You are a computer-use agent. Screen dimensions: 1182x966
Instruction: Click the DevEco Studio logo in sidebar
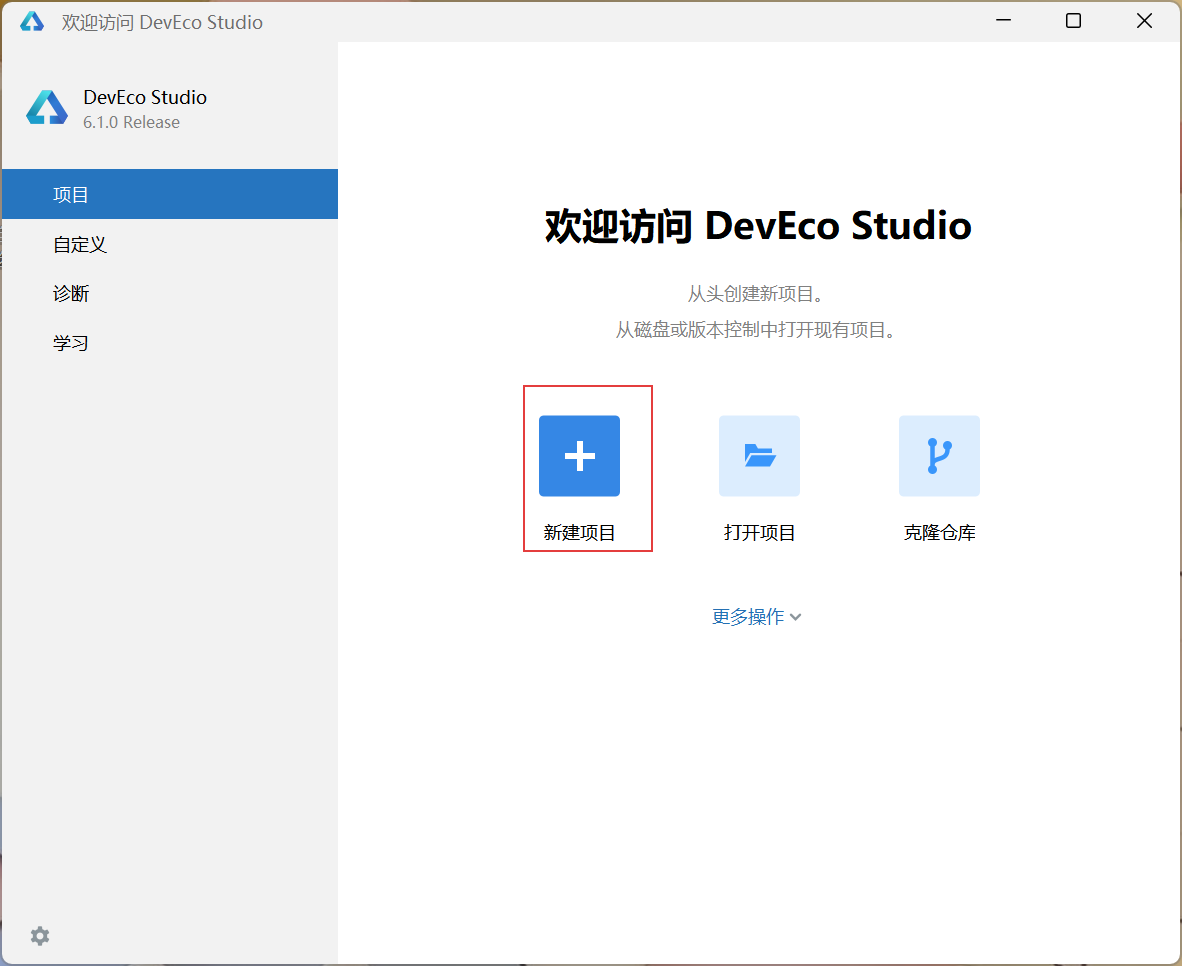tap(47, 107)
